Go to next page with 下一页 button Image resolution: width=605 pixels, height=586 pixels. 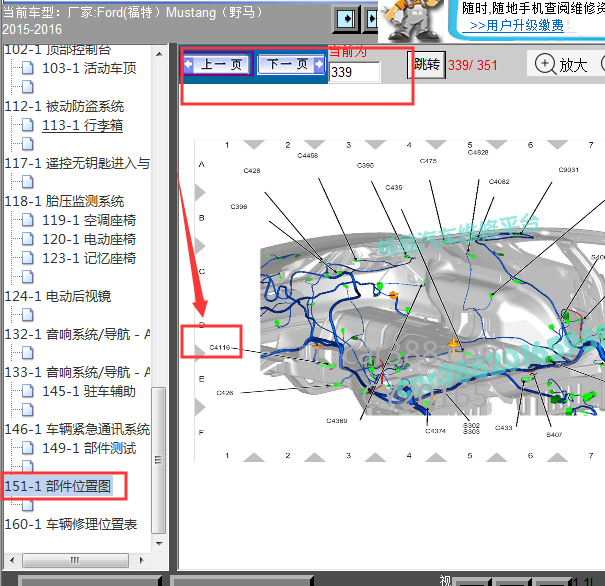(x=291, y=64)
